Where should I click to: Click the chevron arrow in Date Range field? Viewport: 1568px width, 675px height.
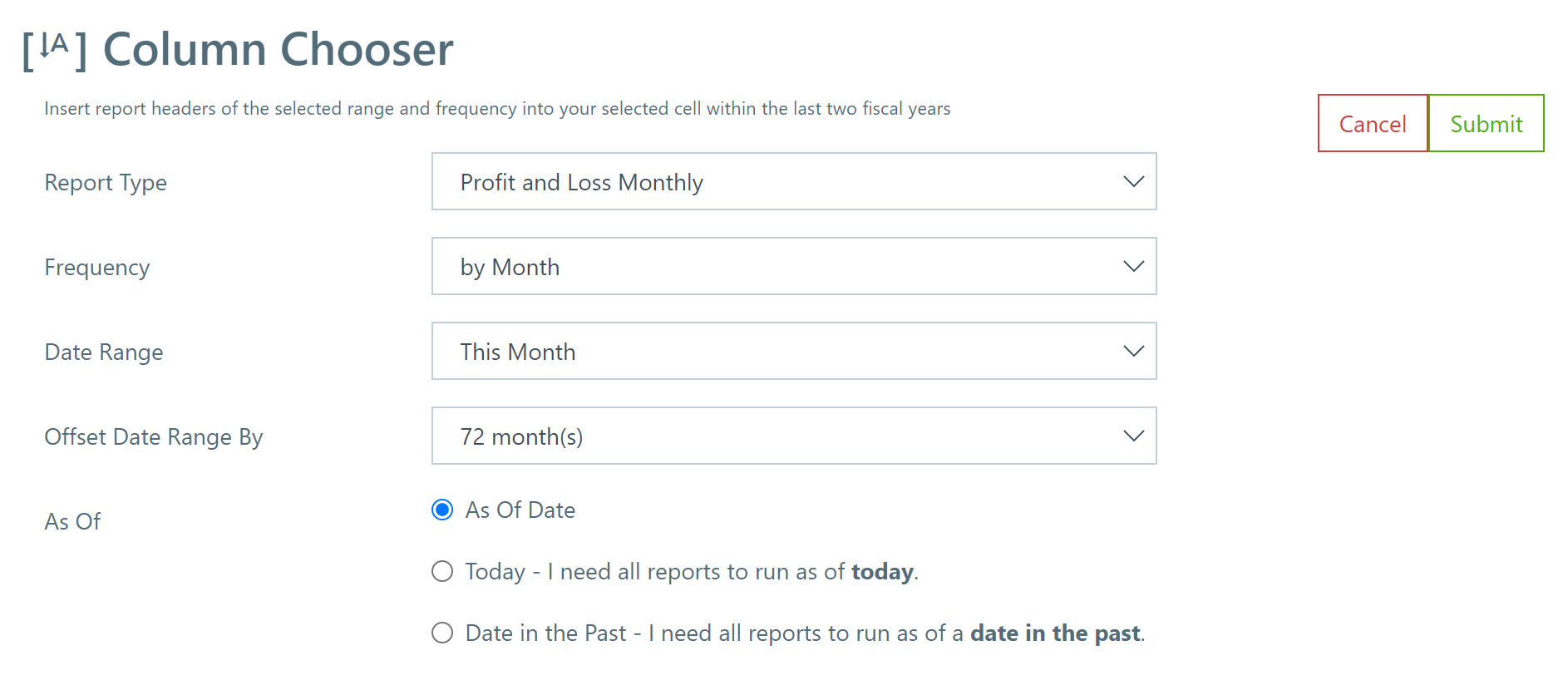(x=1133, y=351)
